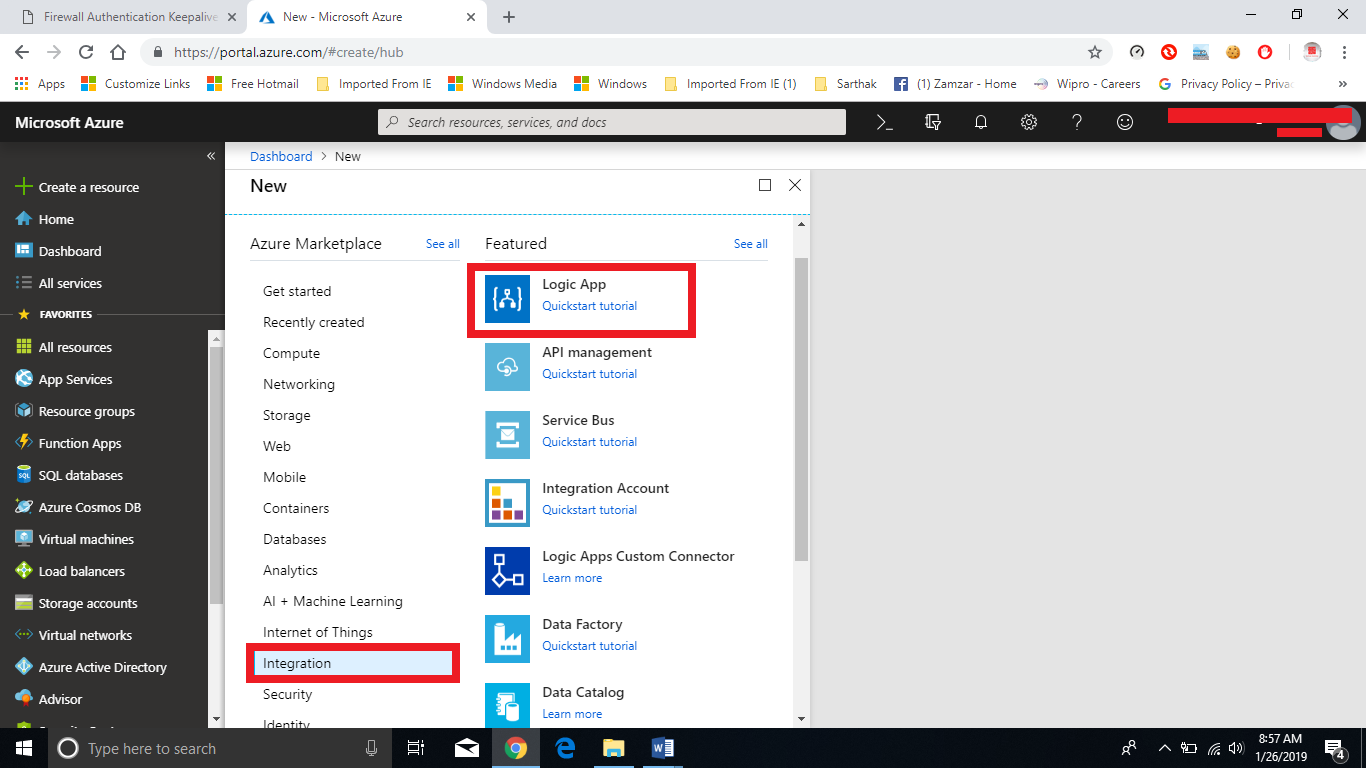Click the Azure search resources box
Screen dimensions: 1366x768
click(x=612, y=122)
